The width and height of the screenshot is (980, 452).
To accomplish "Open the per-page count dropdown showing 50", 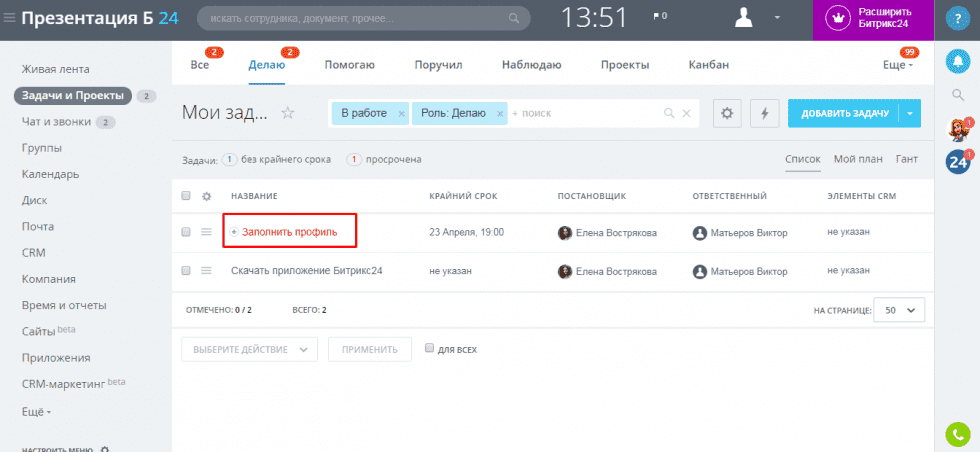I will pos(899,311).
